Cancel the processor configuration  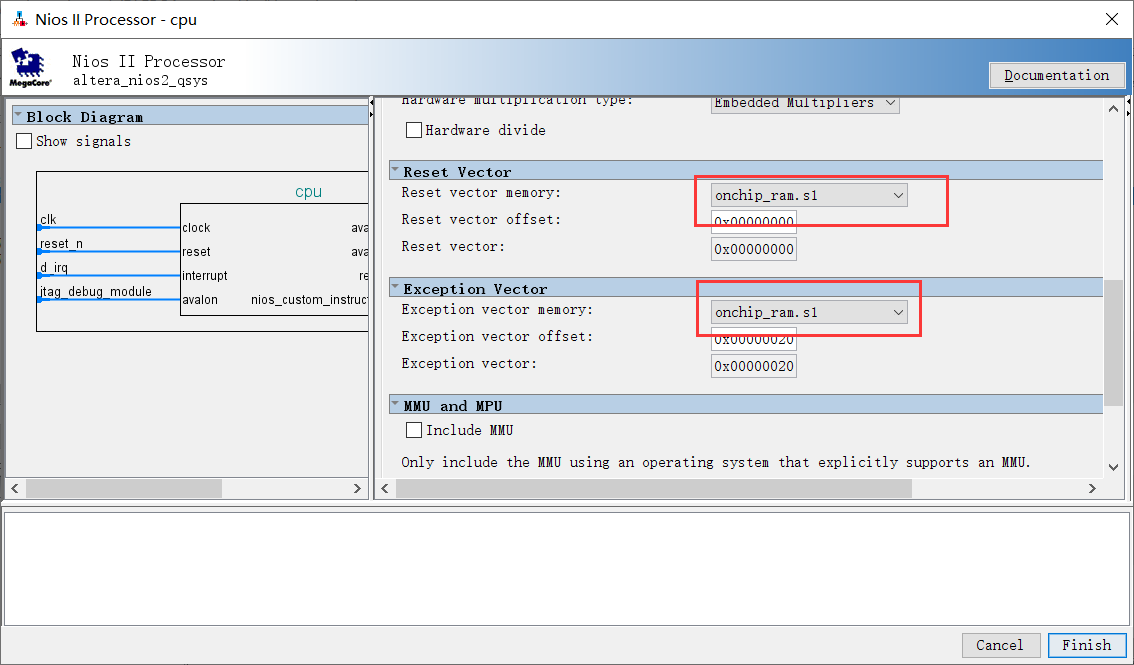click(1001, 645)
